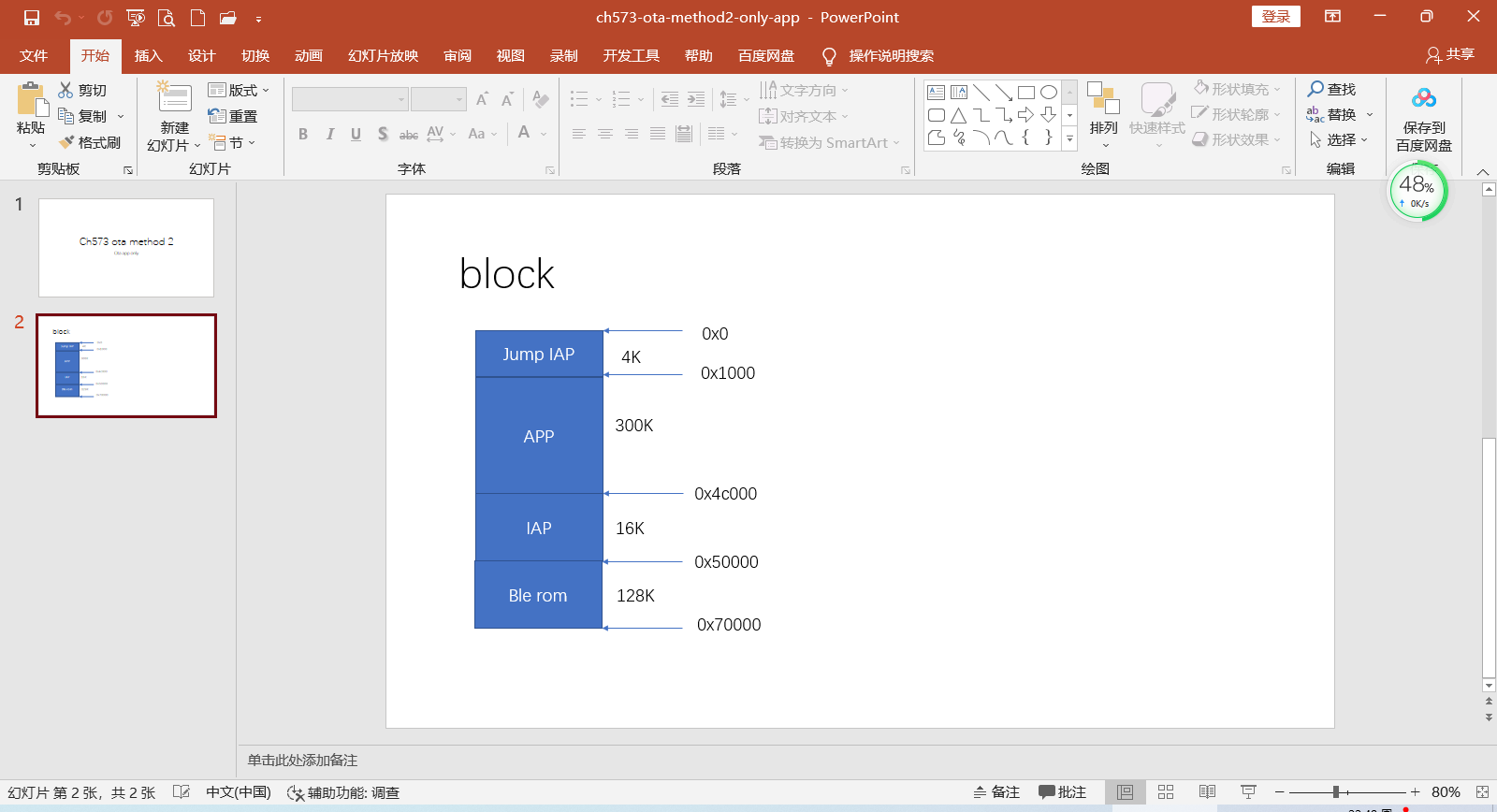Click the zoom out minus button

(1280, 792)
